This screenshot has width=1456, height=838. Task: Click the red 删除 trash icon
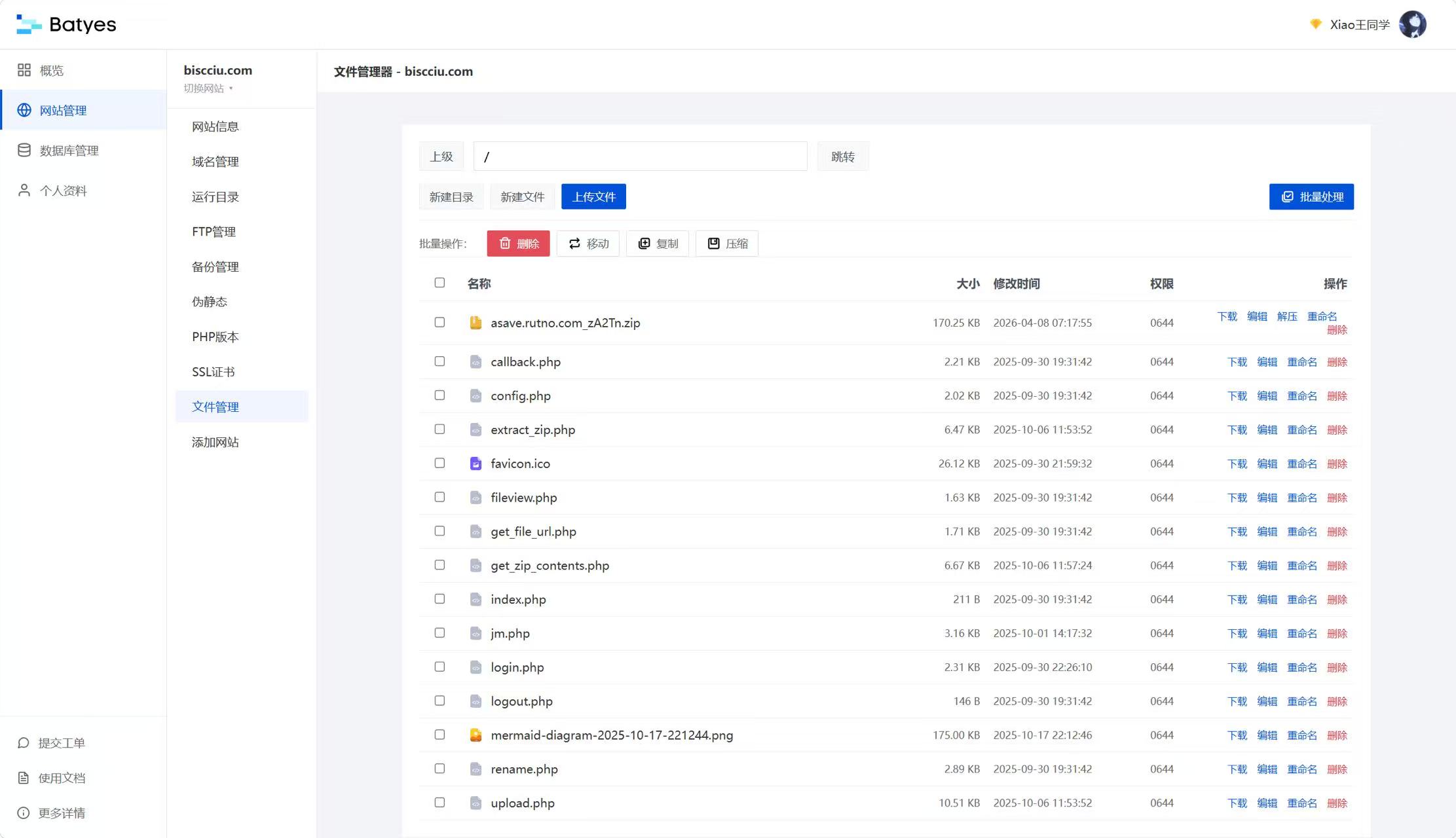pyautogui.click(x=504, y=243)
